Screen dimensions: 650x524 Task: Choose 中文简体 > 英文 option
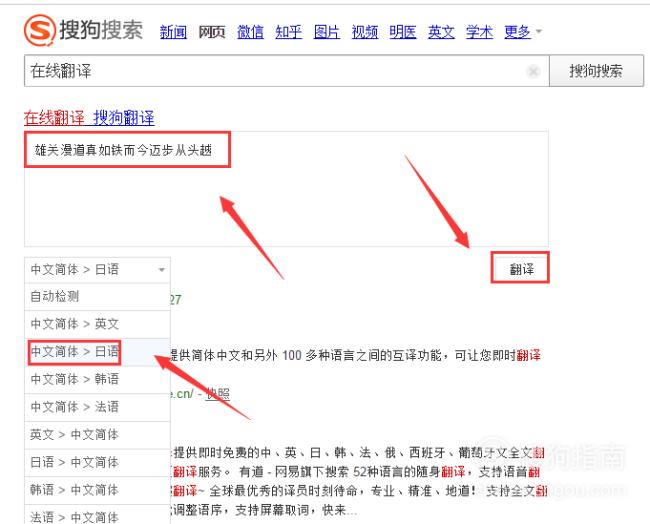pyautogui.click(x=97, y=324)
